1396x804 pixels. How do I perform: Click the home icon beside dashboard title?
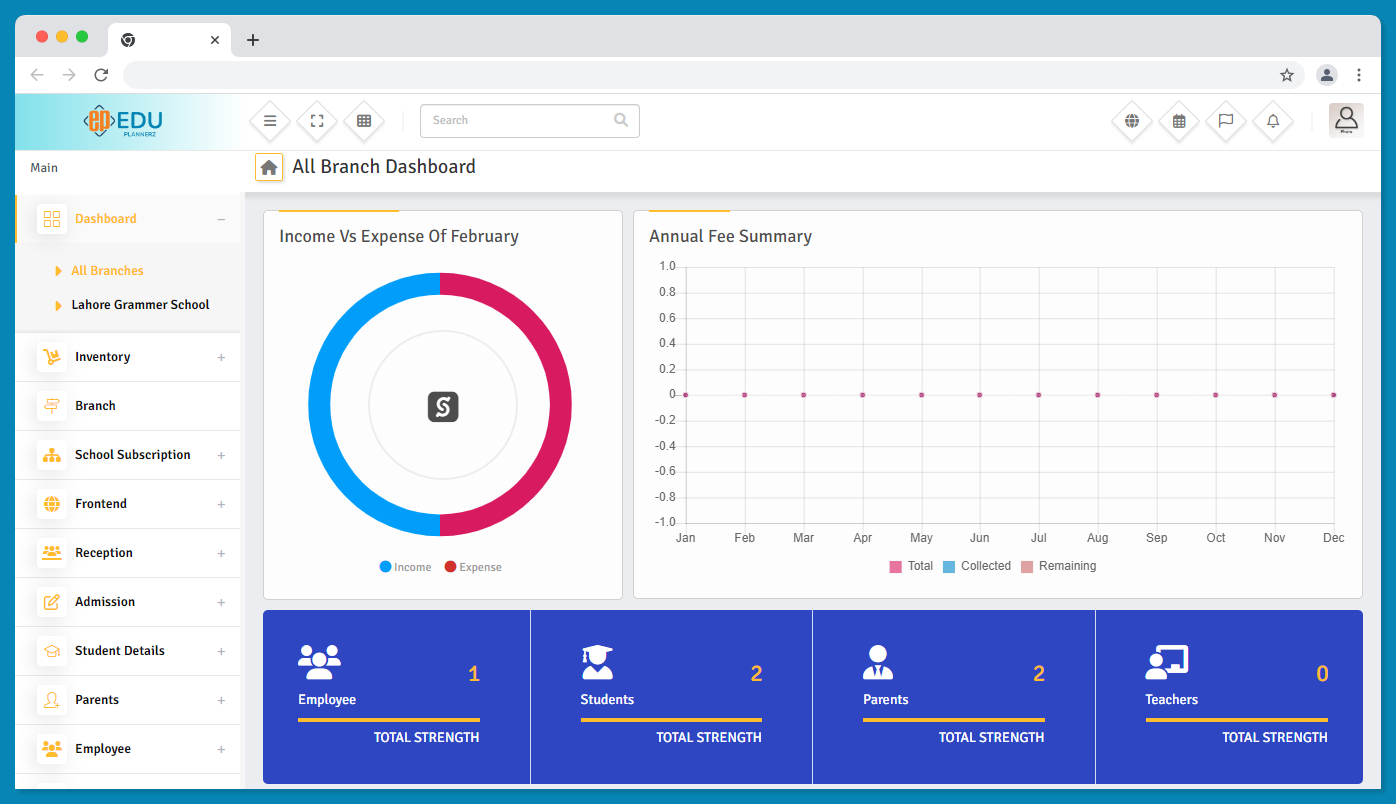click(269, 168)
